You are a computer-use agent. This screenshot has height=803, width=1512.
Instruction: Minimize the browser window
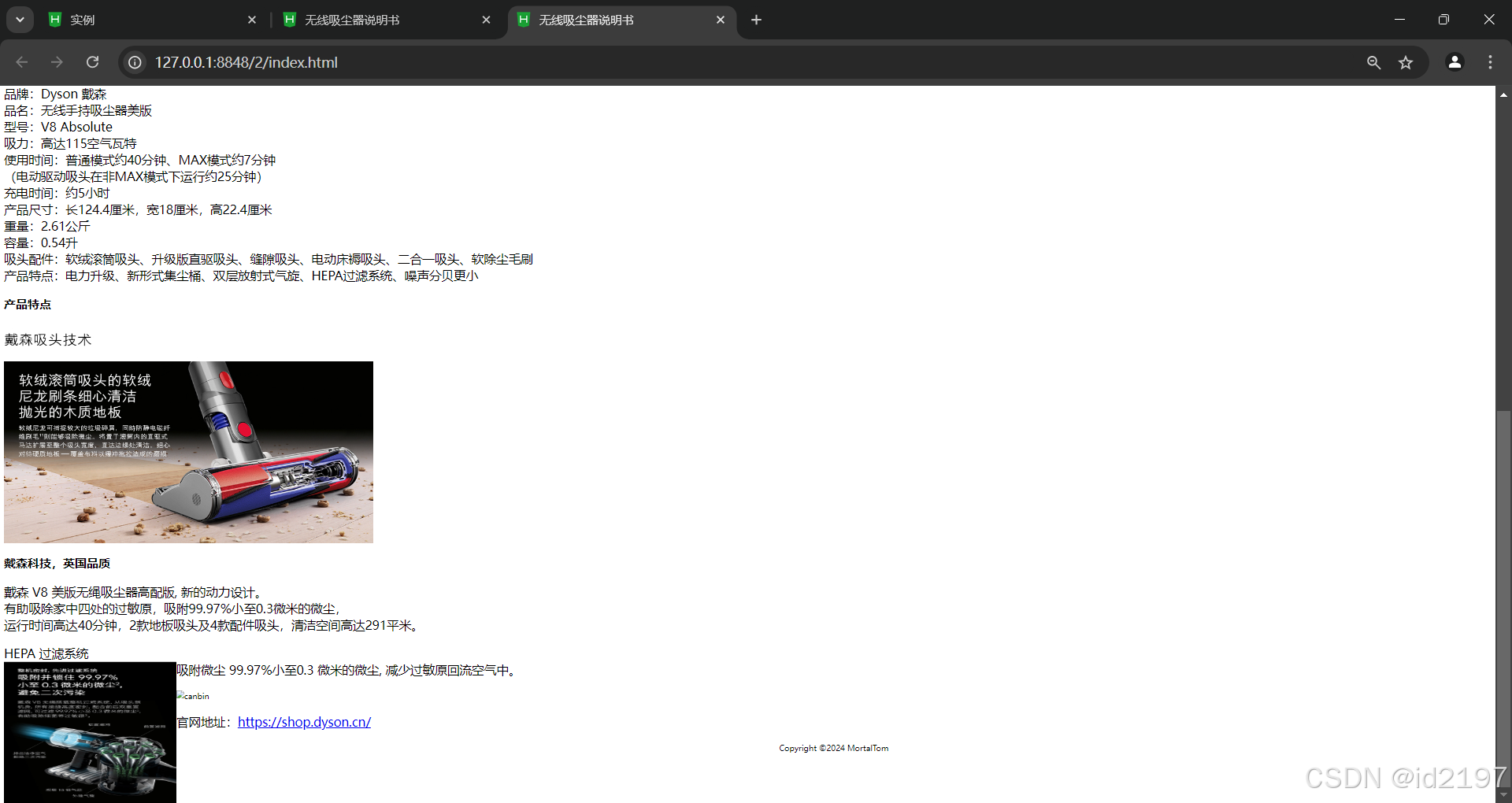coord(1399,20)
